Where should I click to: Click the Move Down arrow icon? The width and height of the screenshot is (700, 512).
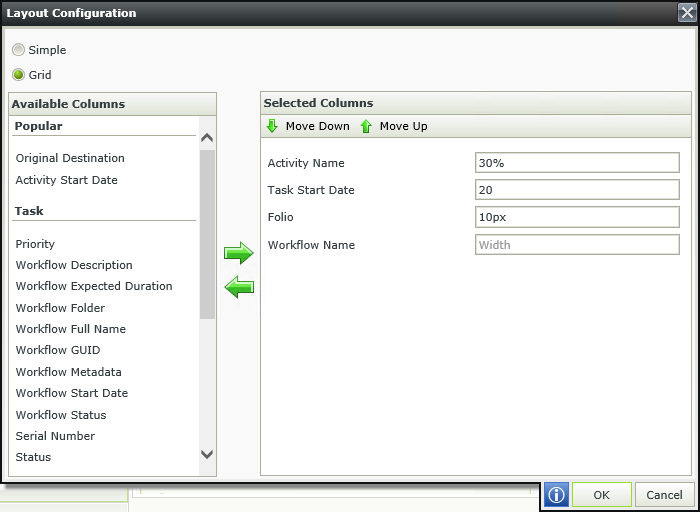(x=272, y=126)
